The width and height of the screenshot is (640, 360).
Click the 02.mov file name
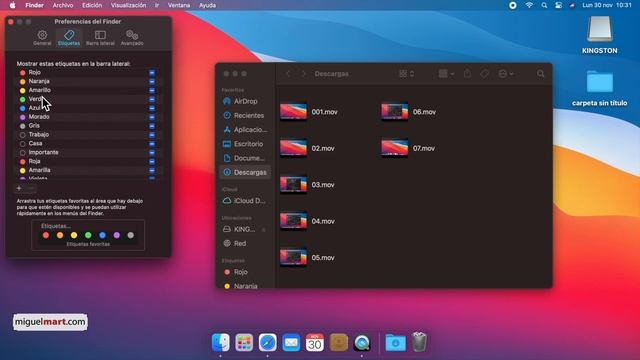323,149
